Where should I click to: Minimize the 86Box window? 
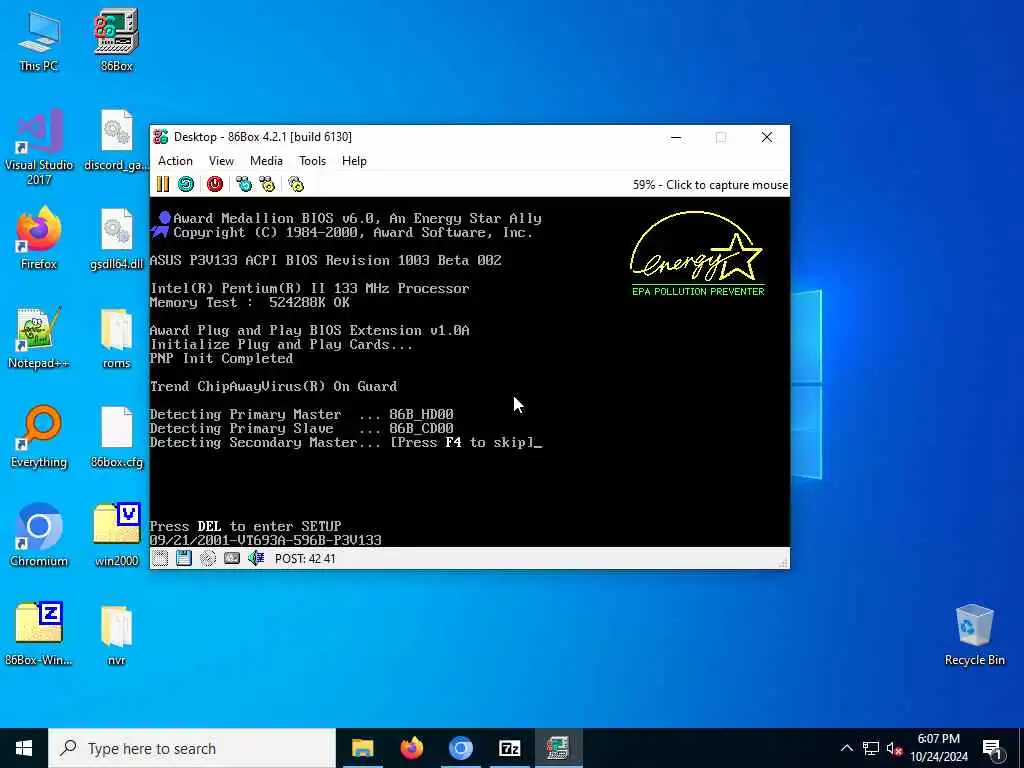click(x=676, y=137)
